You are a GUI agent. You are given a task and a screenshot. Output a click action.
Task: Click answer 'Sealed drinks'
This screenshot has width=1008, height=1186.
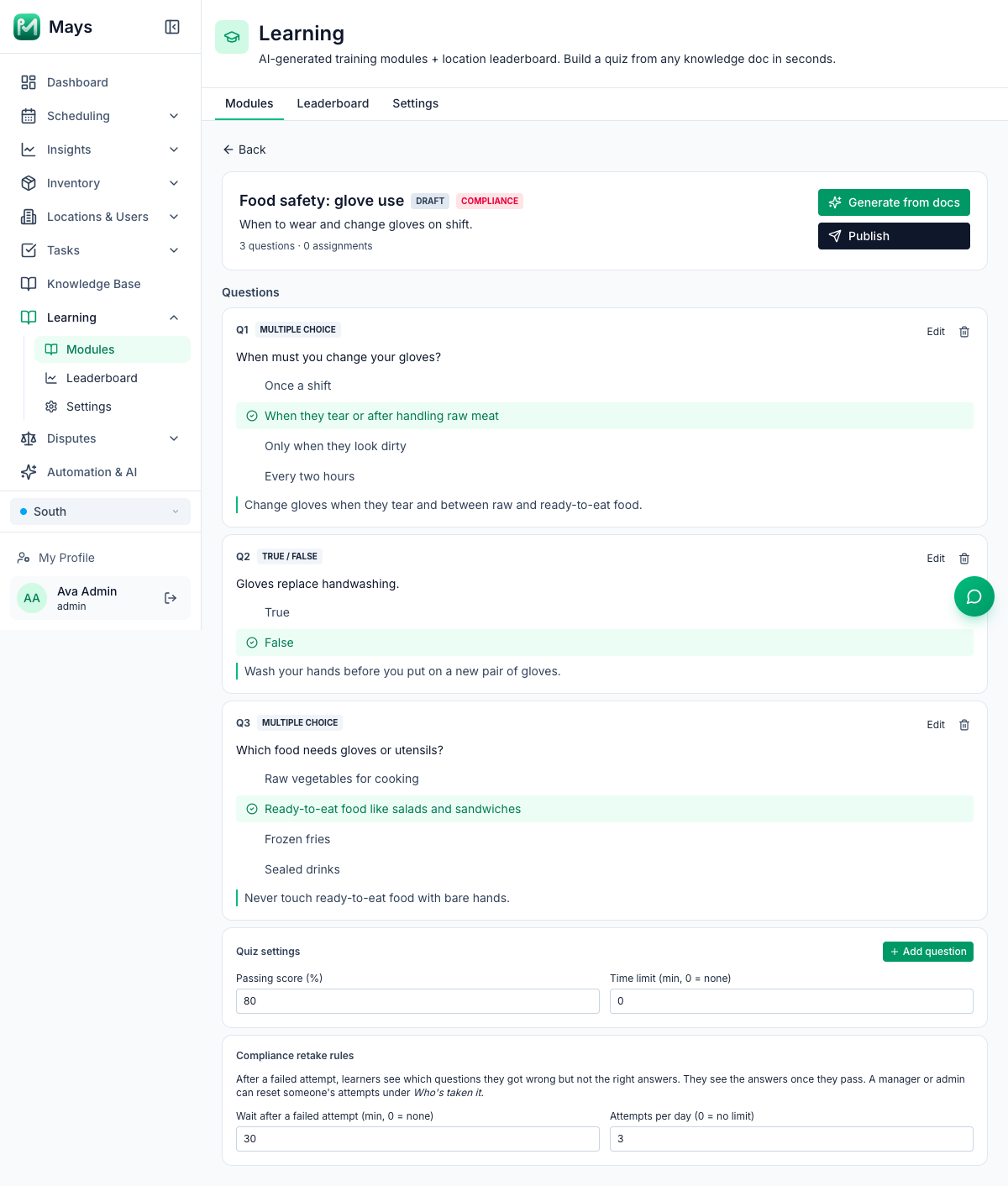tap(605, 869)
